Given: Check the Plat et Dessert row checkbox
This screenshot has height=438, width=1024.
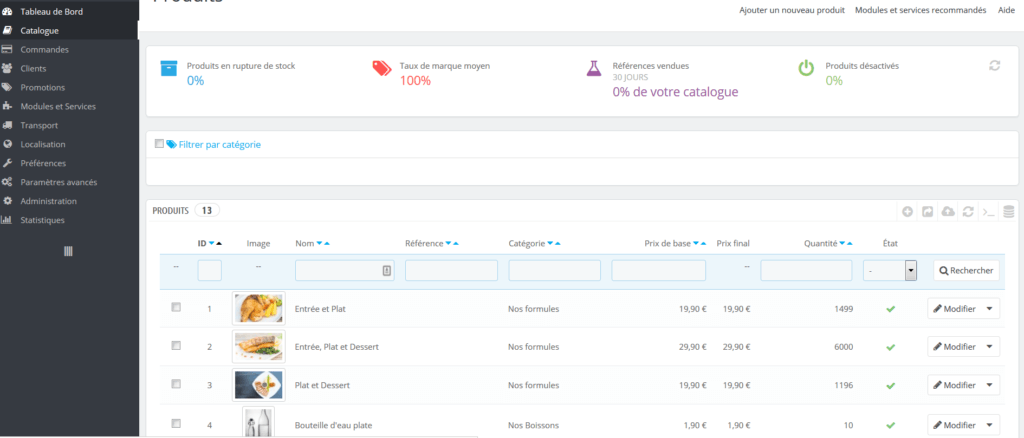Looking at the screenshot, I should [x=176, y=384].
